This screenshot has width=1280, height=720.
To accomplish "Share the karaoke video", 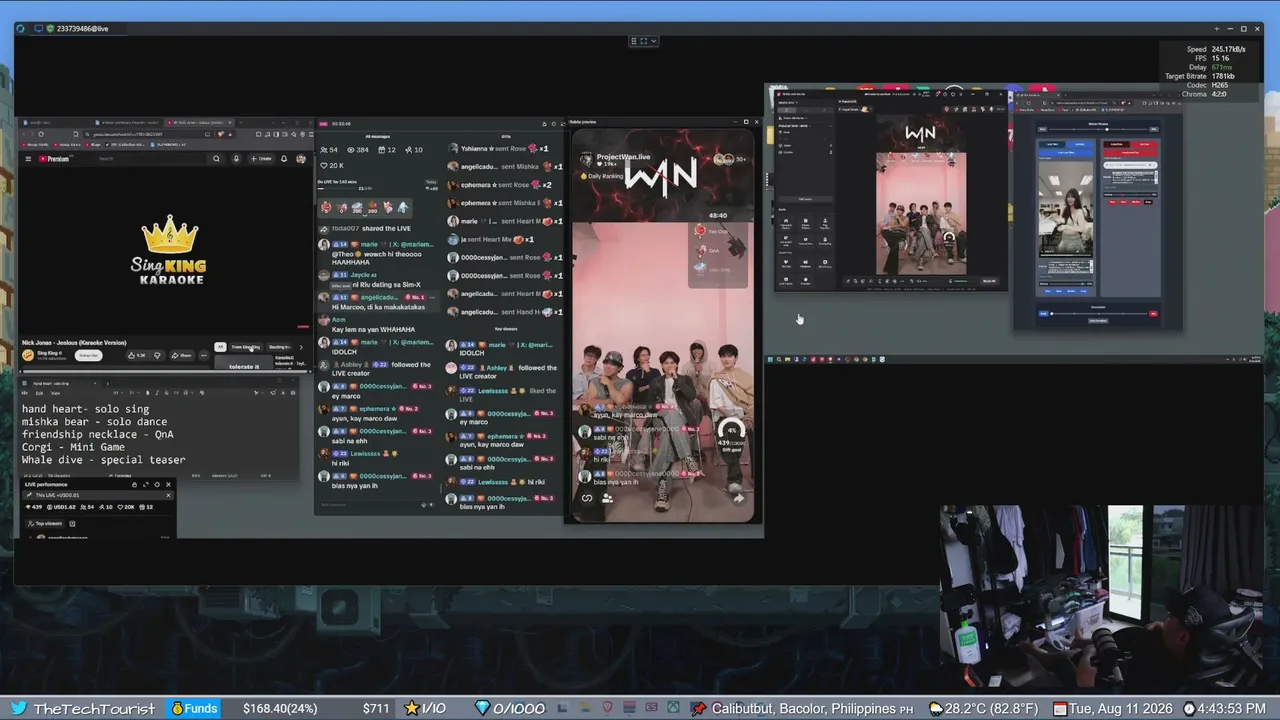I will [181, 355].
